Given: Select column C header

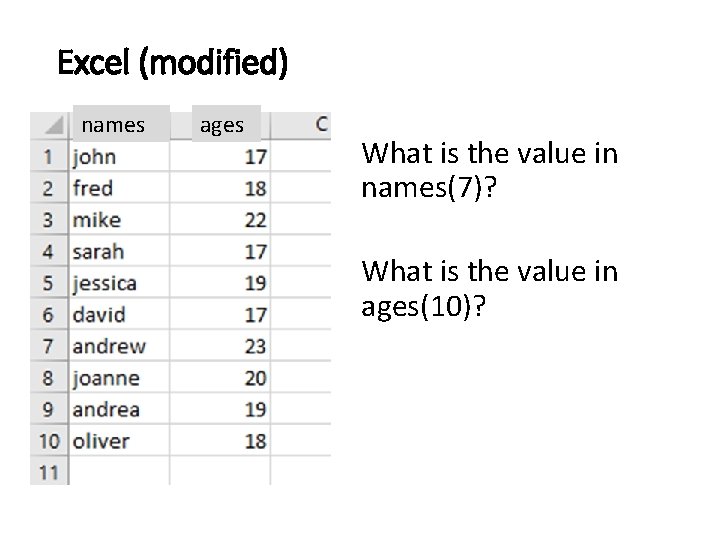Looking at the screenshot, I should coord(301,124).
